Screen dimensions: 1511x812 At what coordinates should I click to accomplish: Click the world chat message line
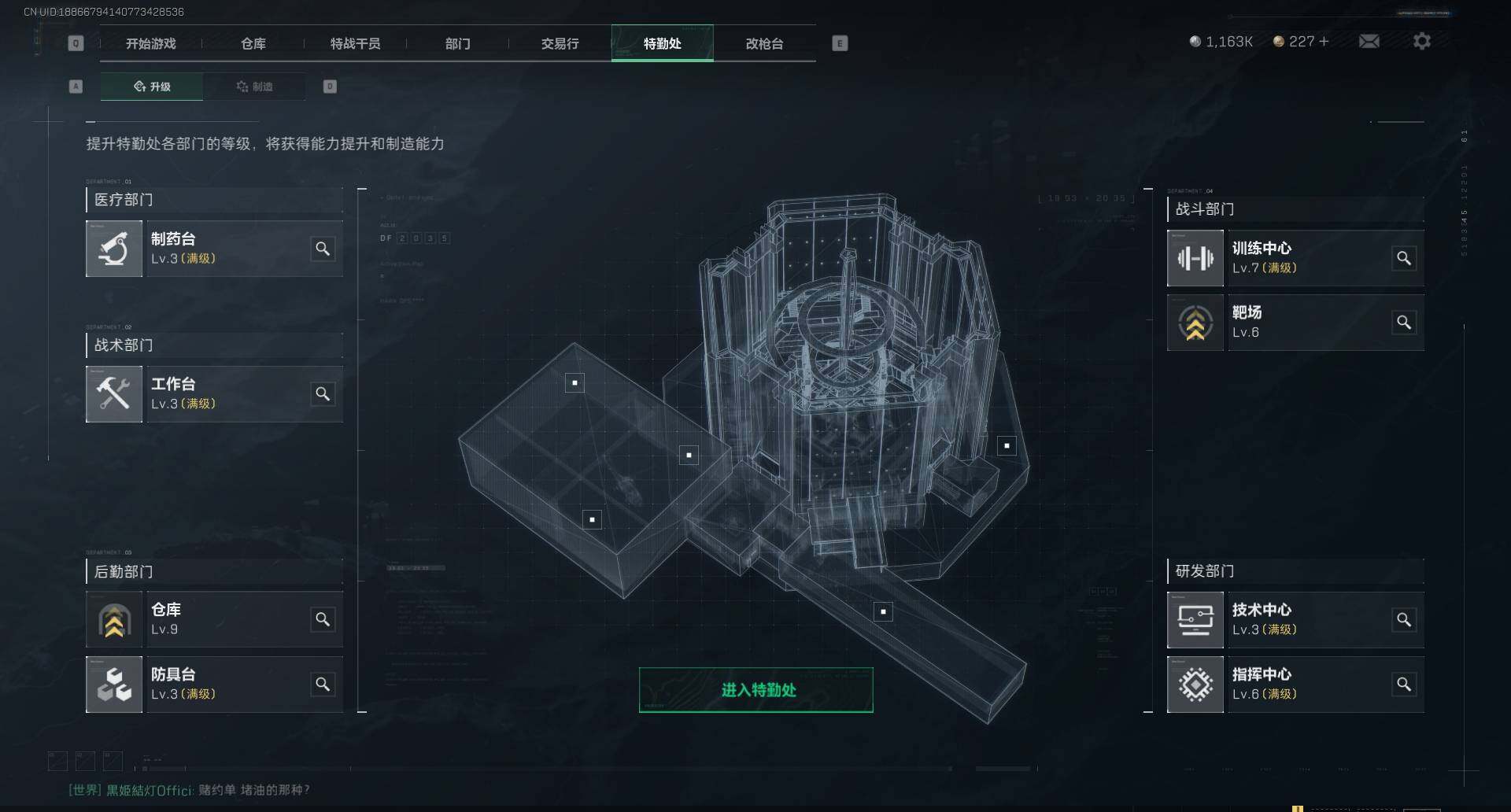click(x=189, y=790)
